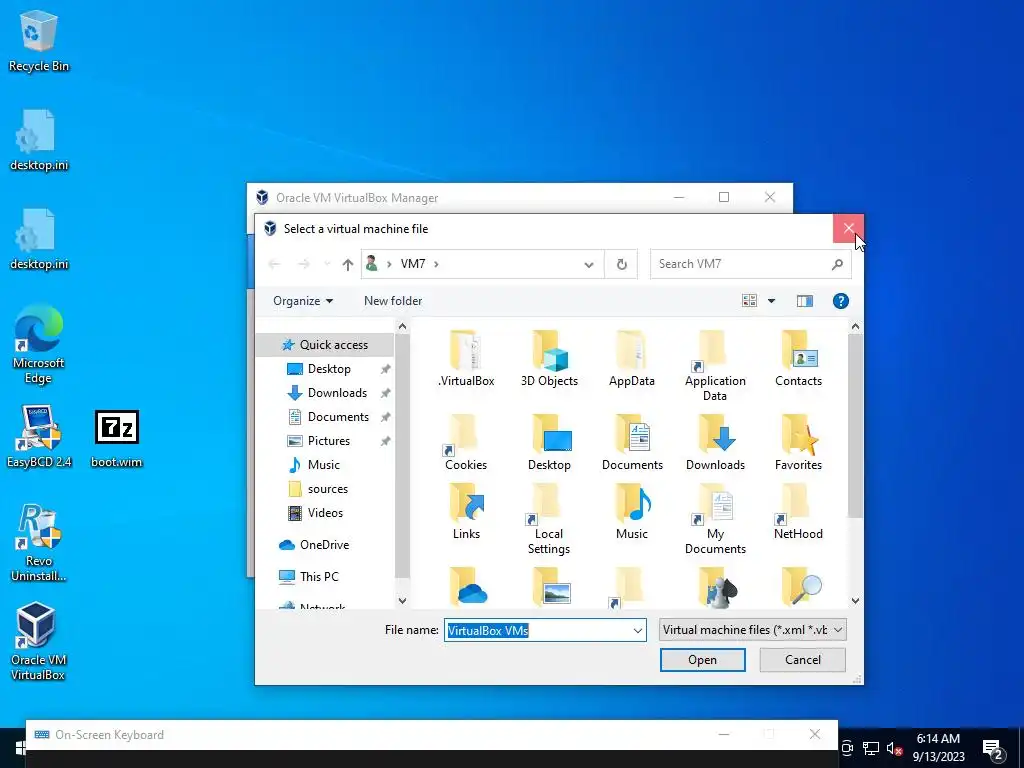Open the .VirtualBox folder

(x=466, y=359)
